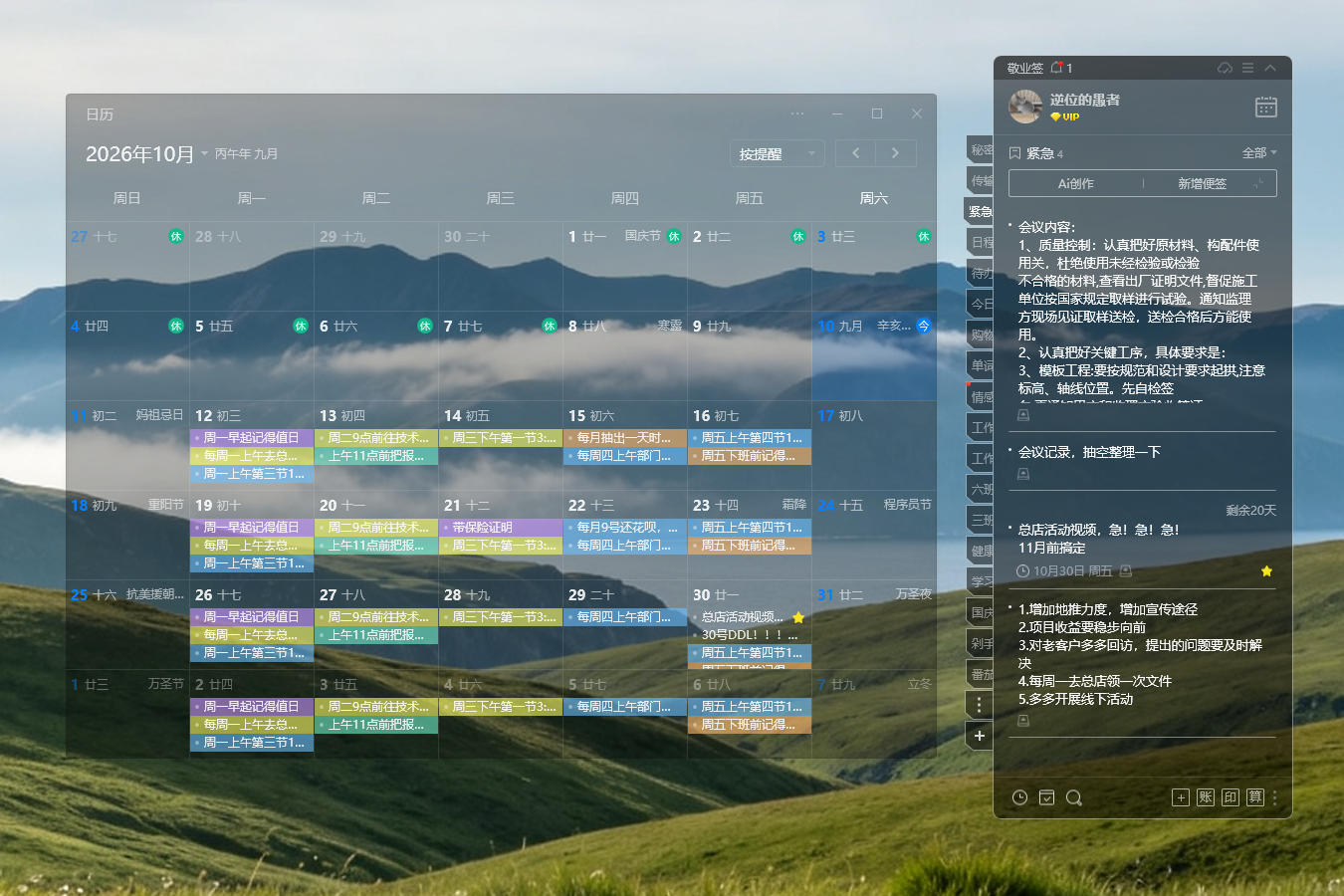Open 周二9点前往技术 event on October 13
Image resolution: width=1344 pixels, height=896 pixels.
[376, 438]
